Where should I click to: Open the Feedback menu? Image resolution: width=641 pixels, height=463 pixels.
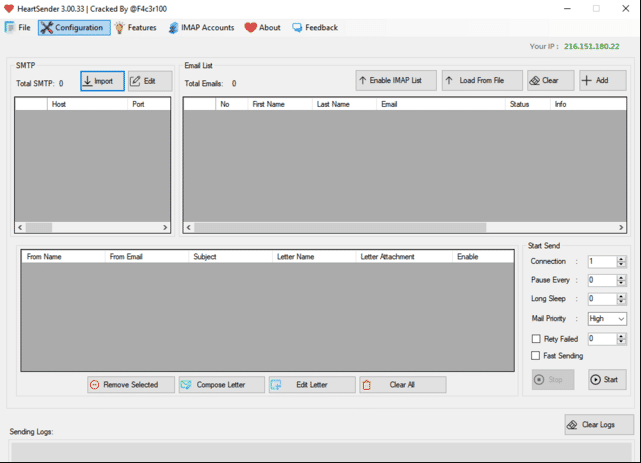[x=315, y=27]
